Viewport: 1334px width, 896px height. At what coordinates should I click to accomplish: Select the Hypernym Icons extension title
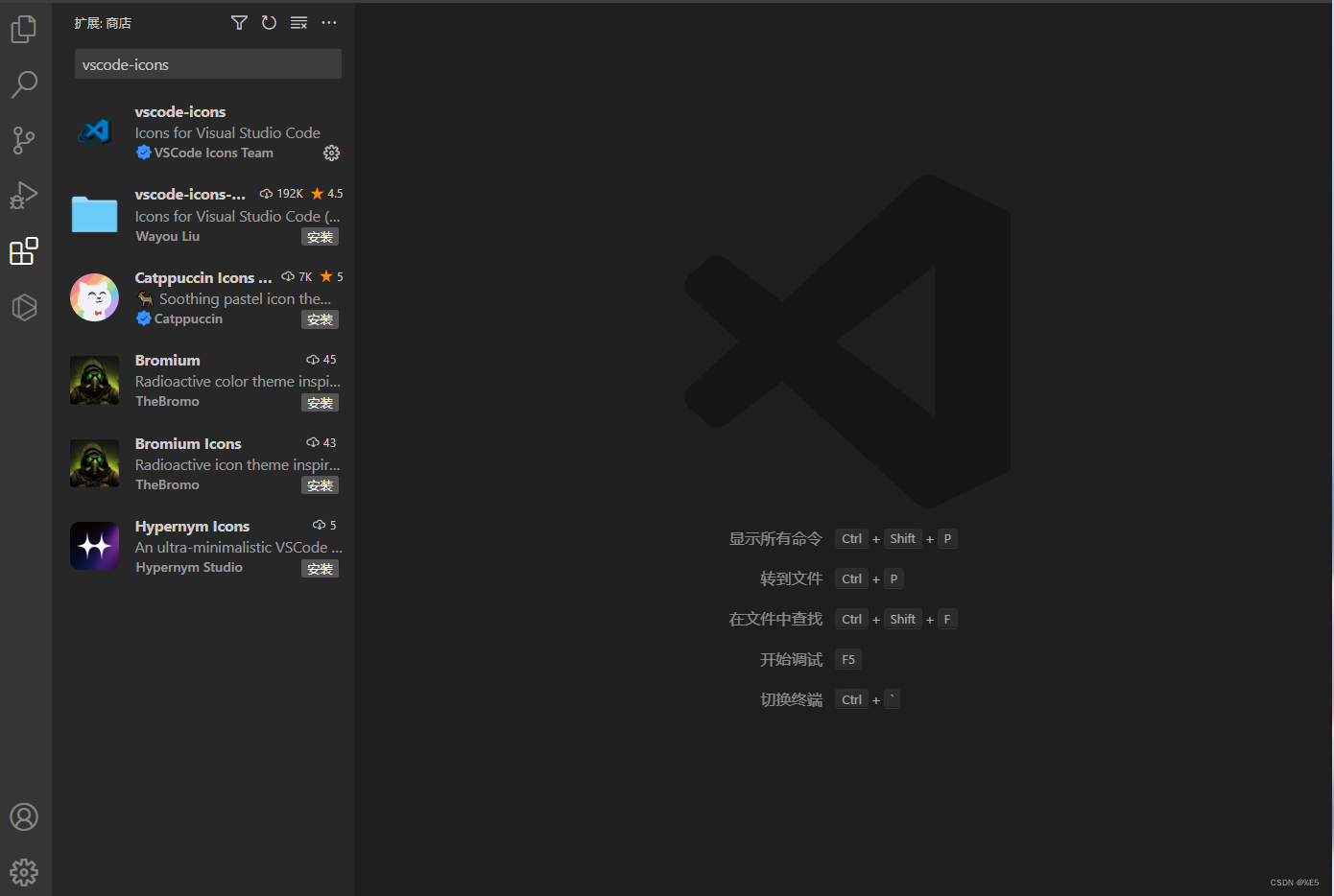(x=192, y=527)
